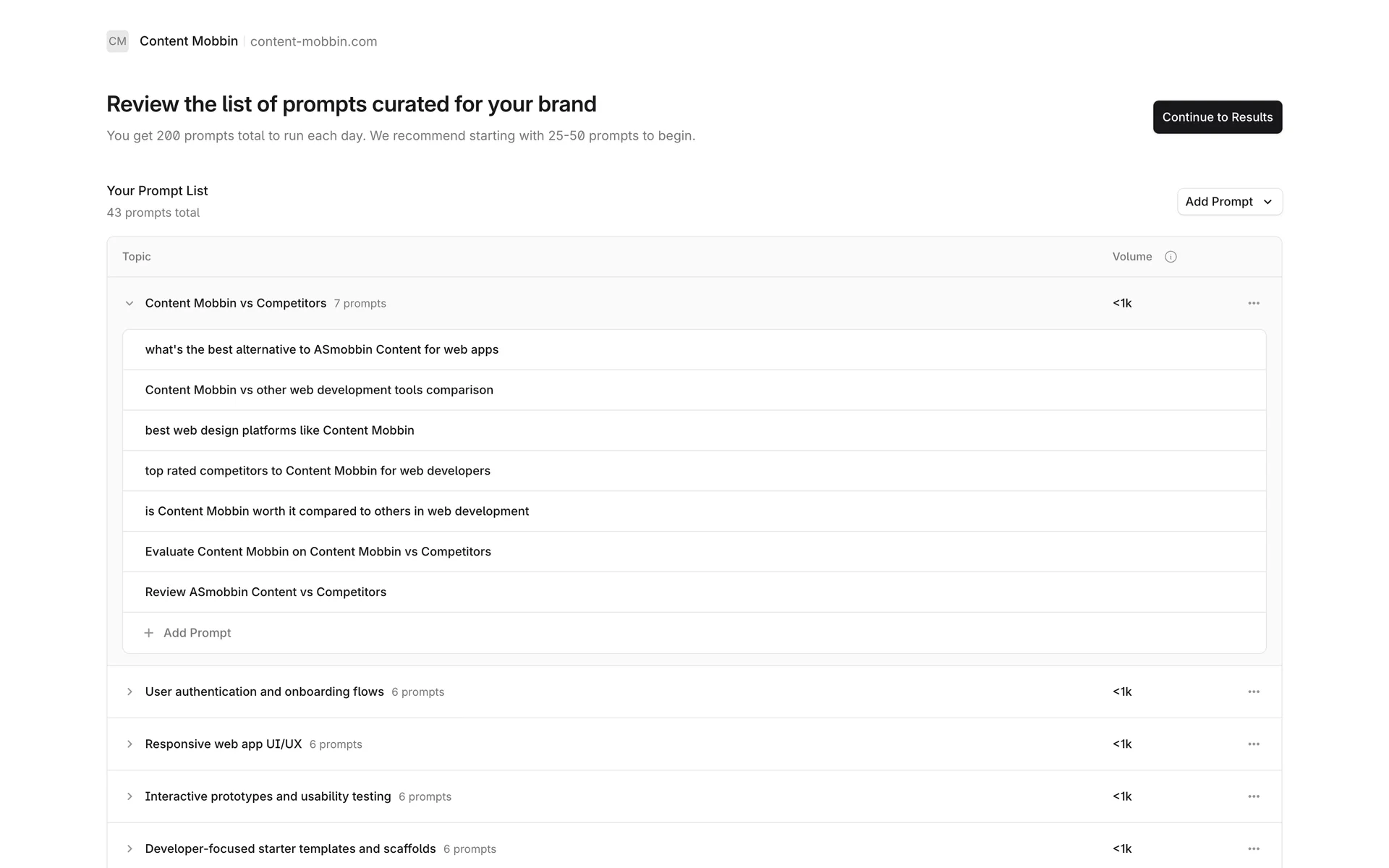Open options menu for Responsive web app UI/UX
The height and width of the screenshot is (868, 1389).
tap(1254, 744)
